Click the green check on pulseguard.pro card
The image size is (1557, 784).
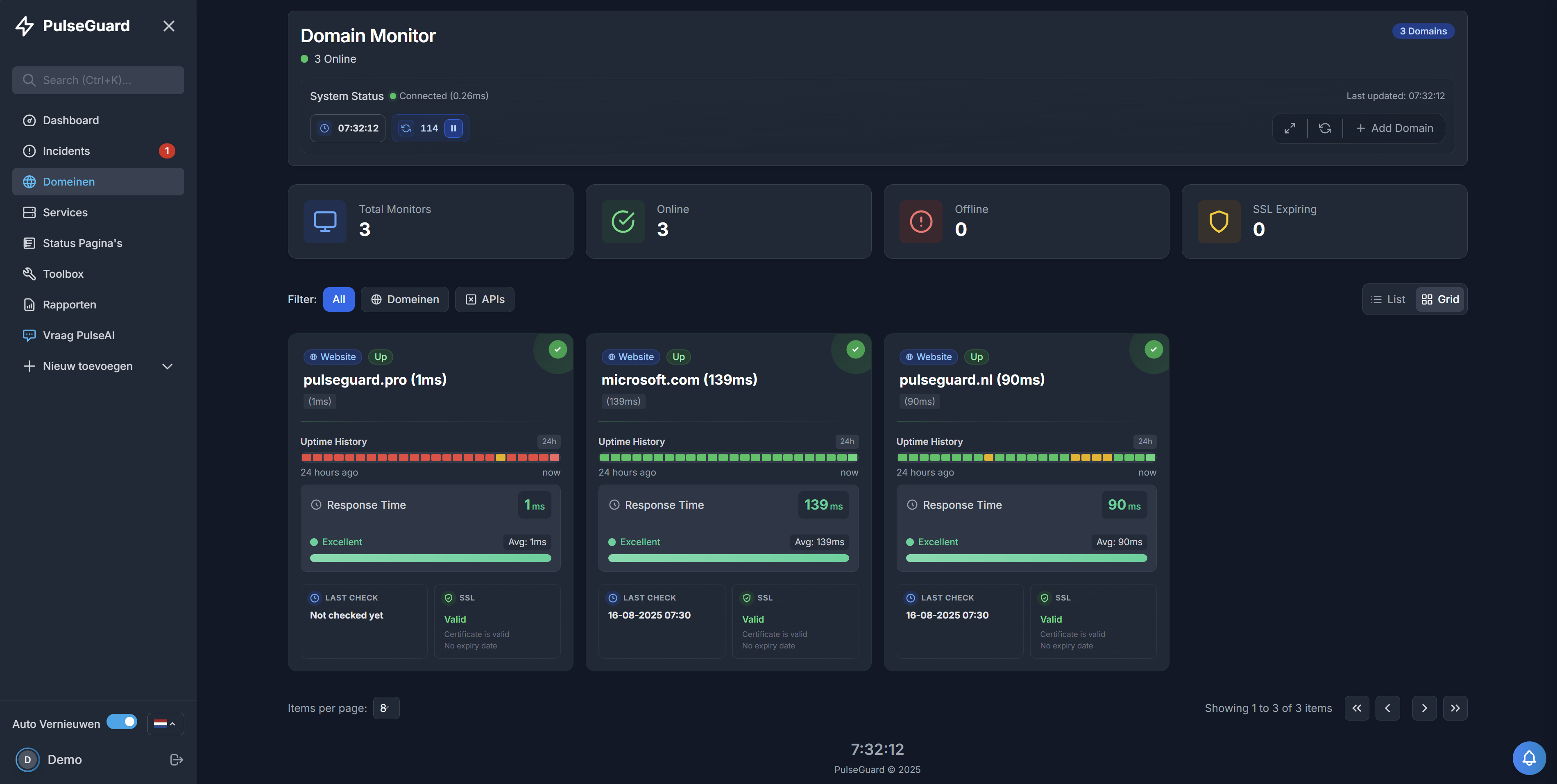557,349
